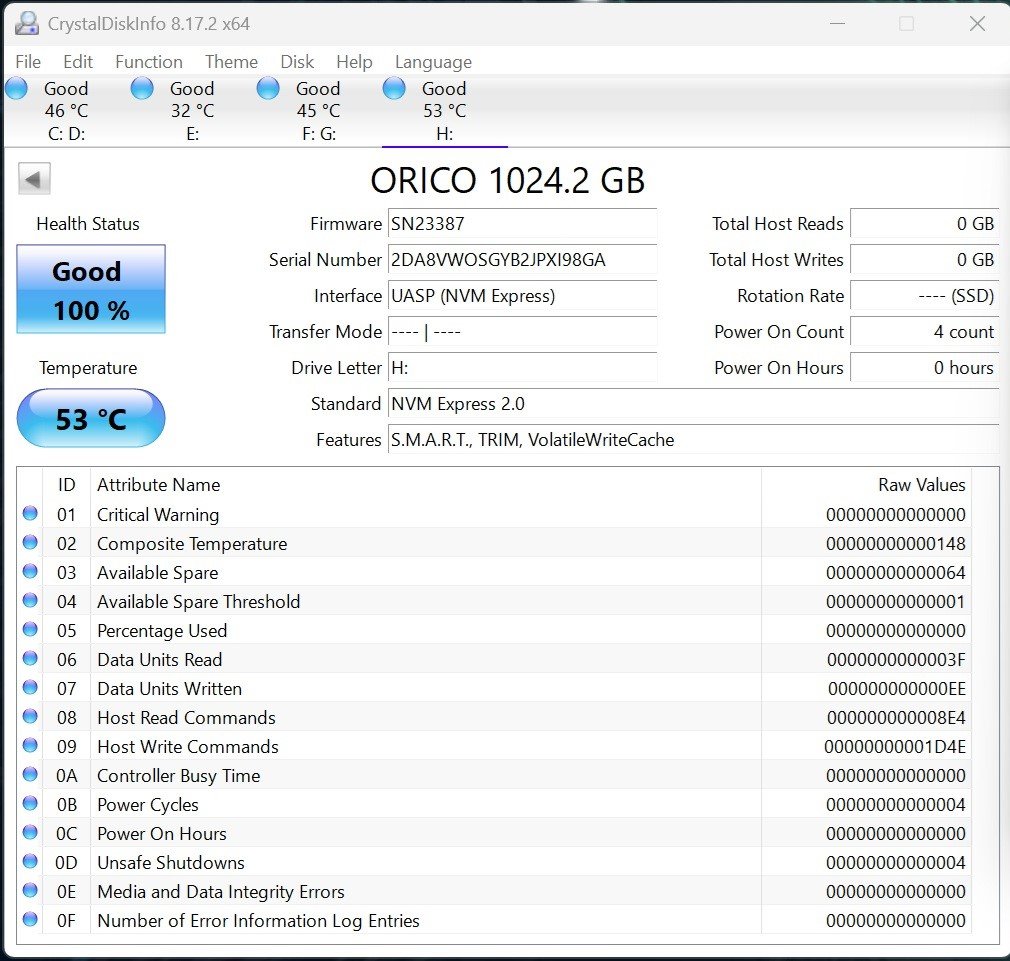
Task: Open the Function menu
Action: [x=149, y=62]
